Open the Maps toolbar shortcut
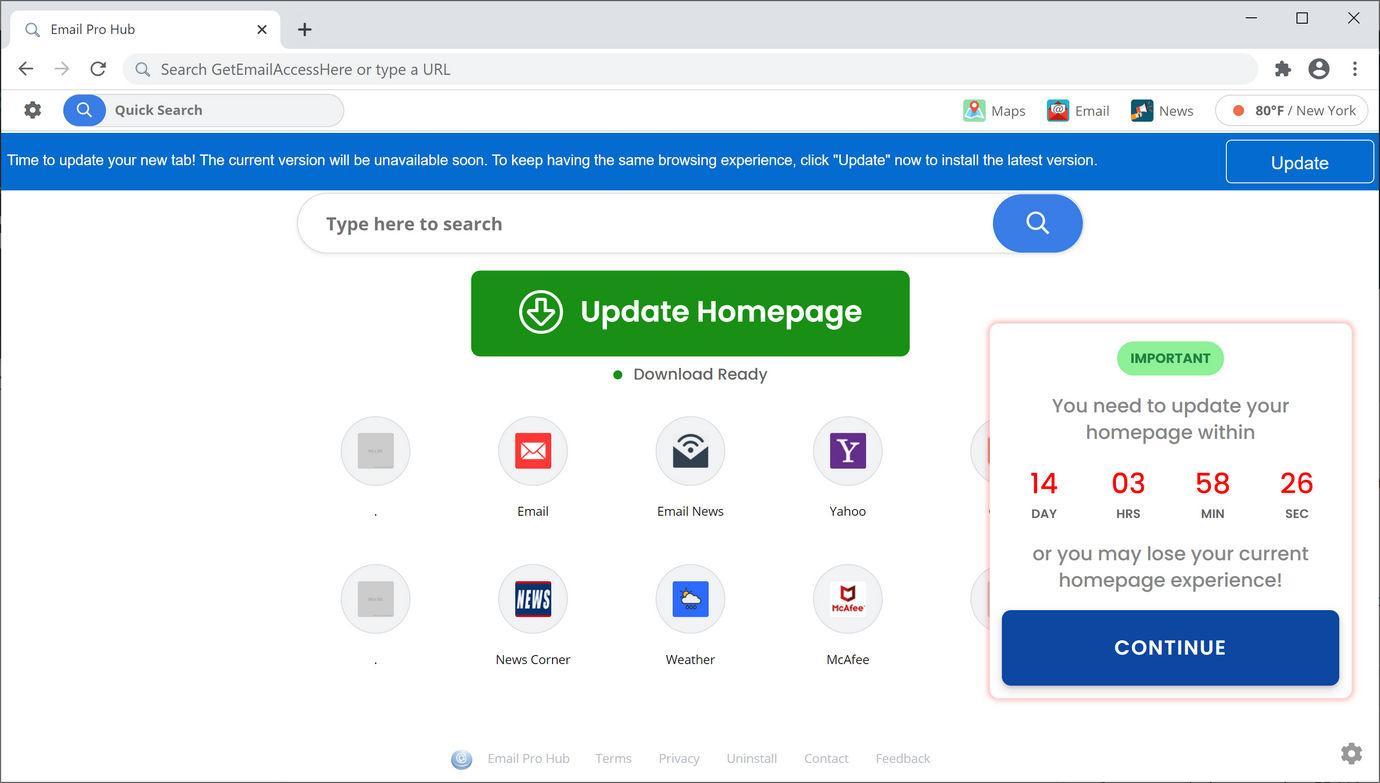The width and height of the screenshot is (1380, 783). (x=995, y=110)
